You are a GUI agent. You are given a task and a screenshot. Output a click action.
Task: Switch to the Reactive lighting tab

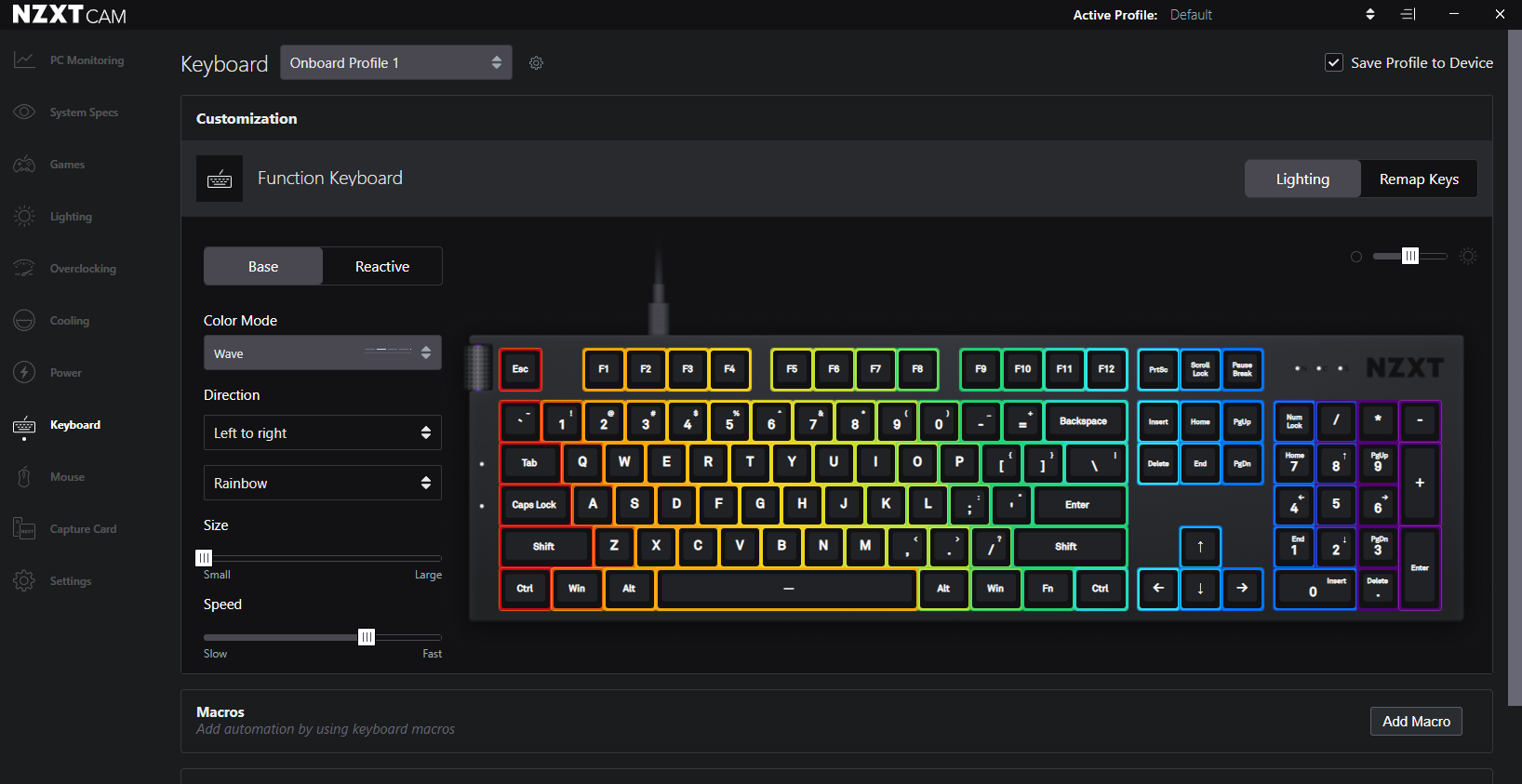(382, 266)
